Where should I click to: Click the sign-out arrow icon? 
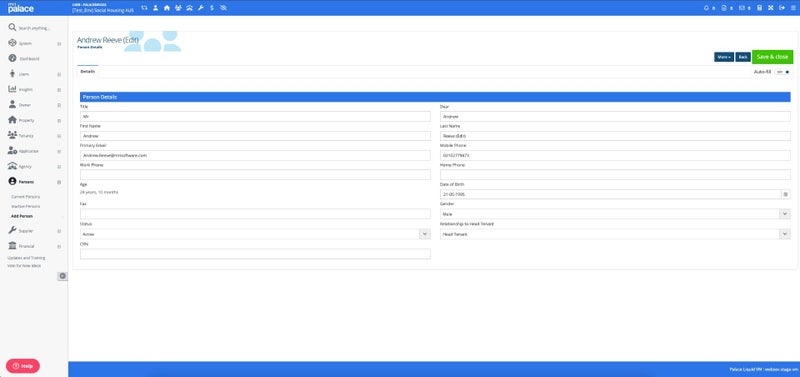(782, 8)
